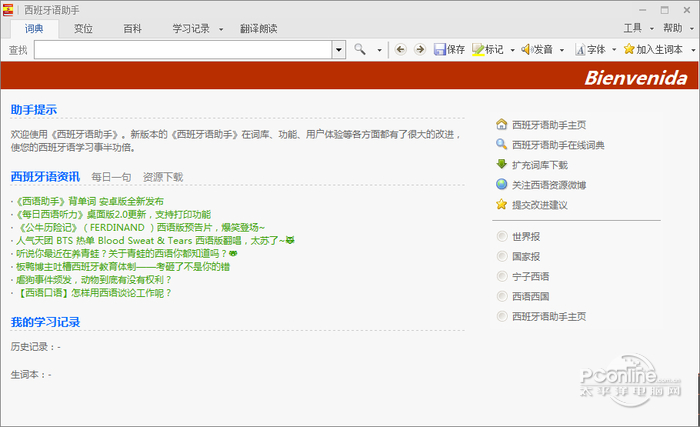Viewport: 700px width, 427px height.
Task: Click the 字体 font icon
Action: pos(580,49)
